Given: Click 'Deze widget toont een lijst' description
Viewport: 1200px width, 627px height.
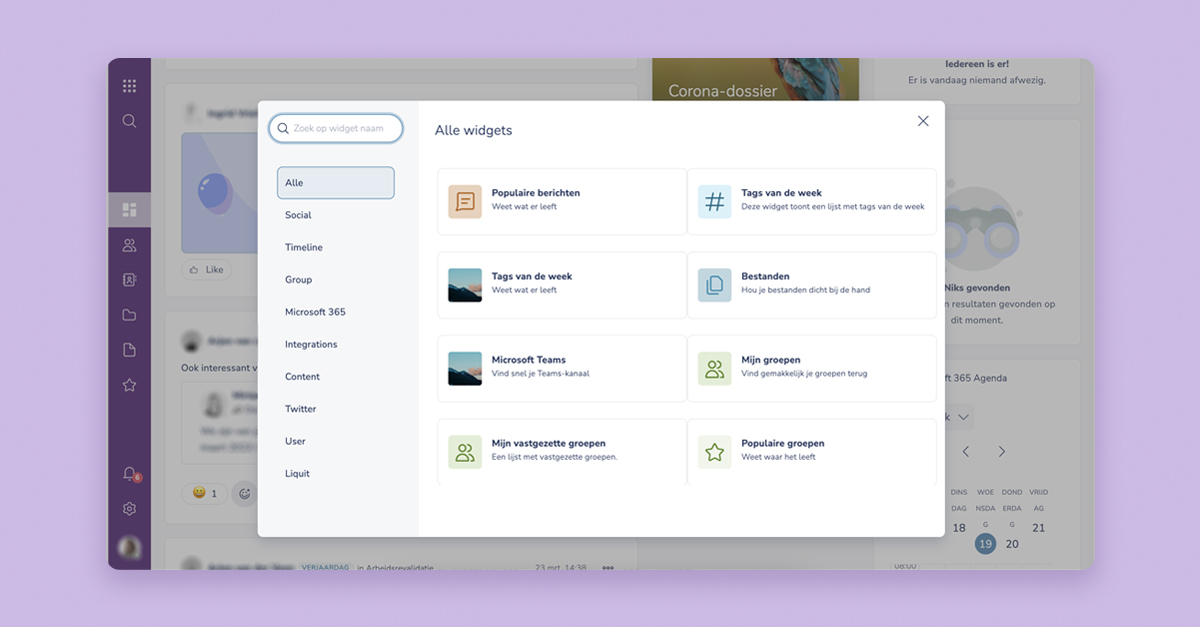Looking at the screenshot, I should point(833,207).
